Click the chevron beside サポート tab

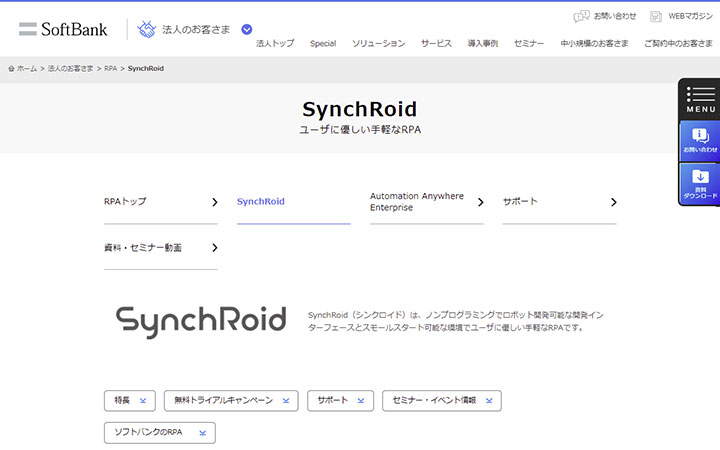[613, 202]
